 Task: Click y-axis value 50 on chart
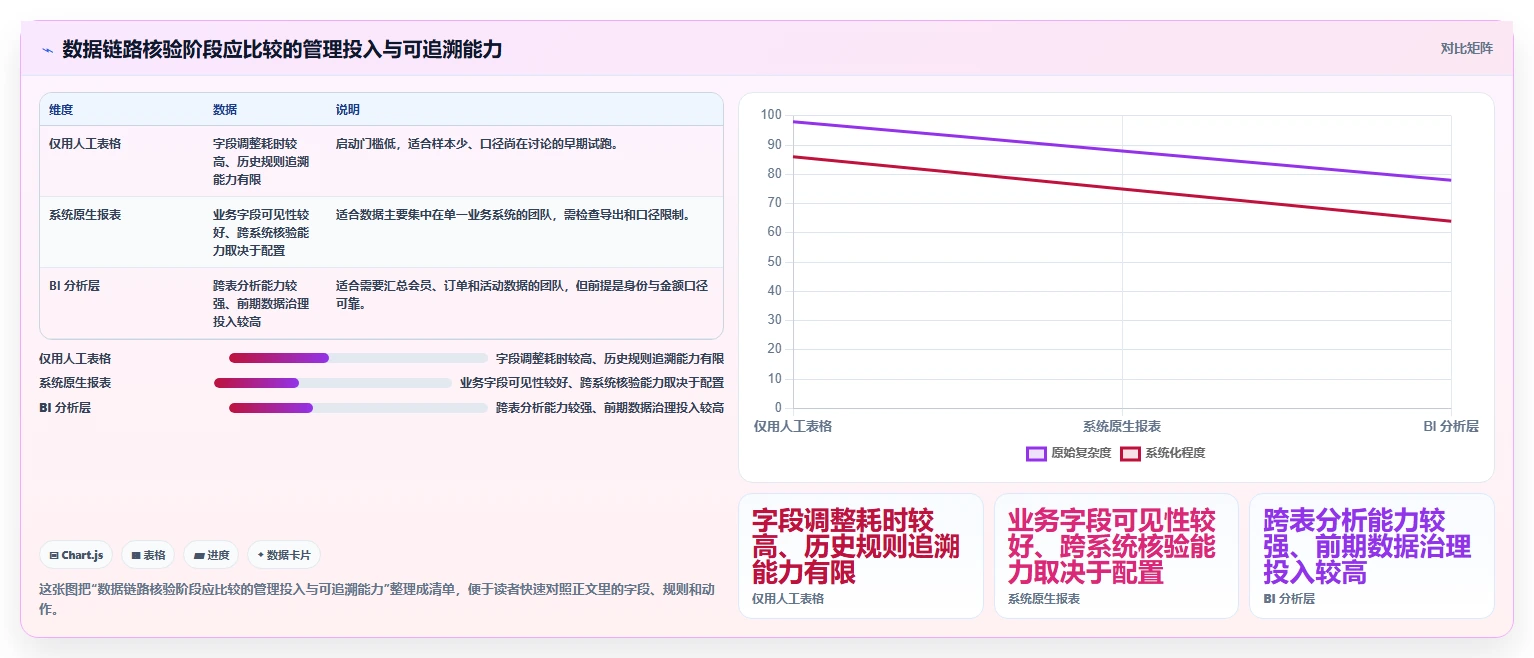point(774,262)
